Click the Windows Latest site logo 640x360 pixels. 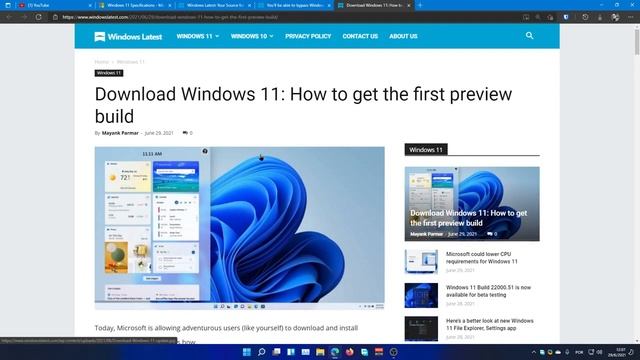click(x=128, y=36)
